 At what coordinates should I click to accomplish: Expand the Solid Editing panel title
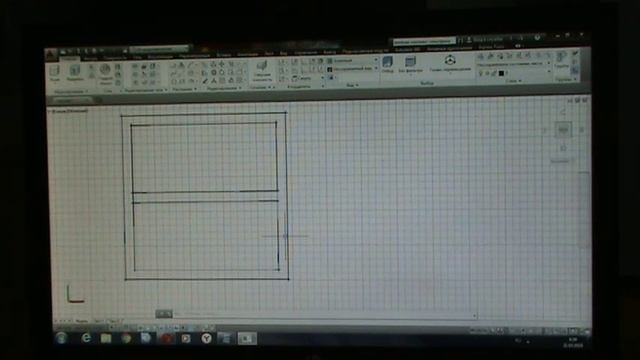[x=145, y=90]
